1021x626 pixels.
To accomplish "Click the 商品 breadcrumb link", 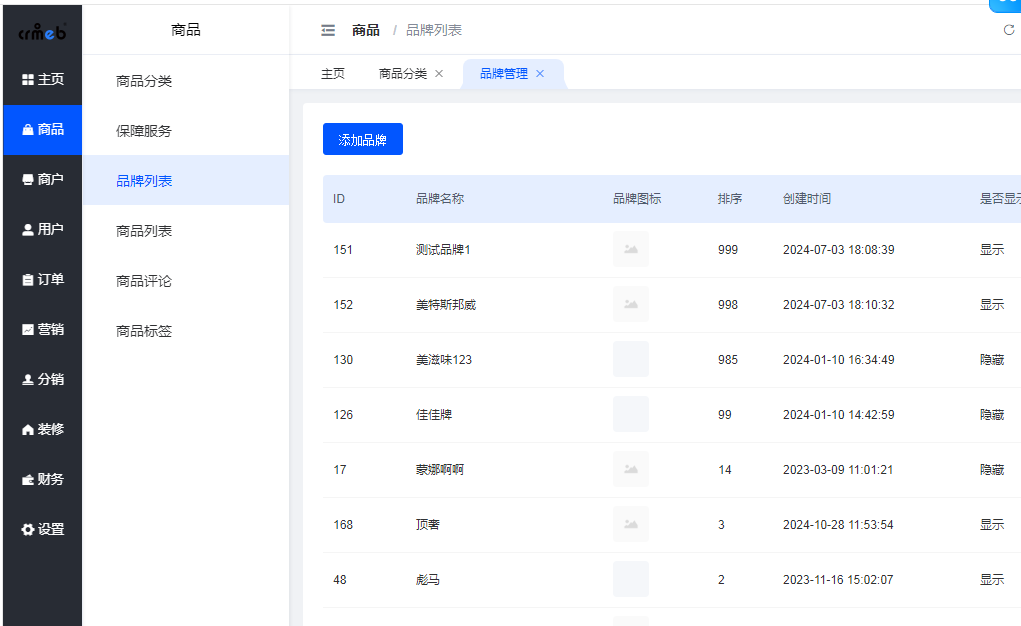I will pos(366,30).
